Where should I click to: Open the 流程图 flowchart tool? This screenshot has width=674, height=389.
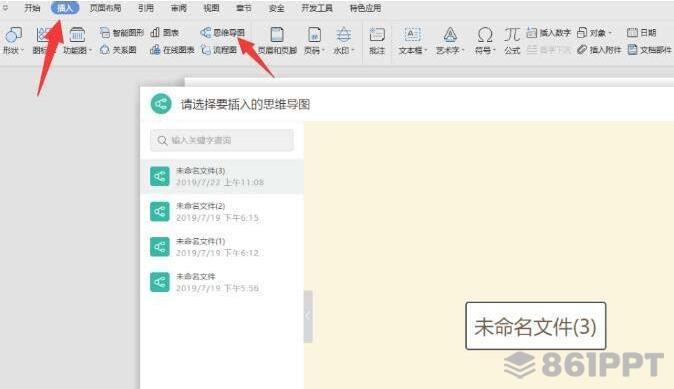pos(219,50)
